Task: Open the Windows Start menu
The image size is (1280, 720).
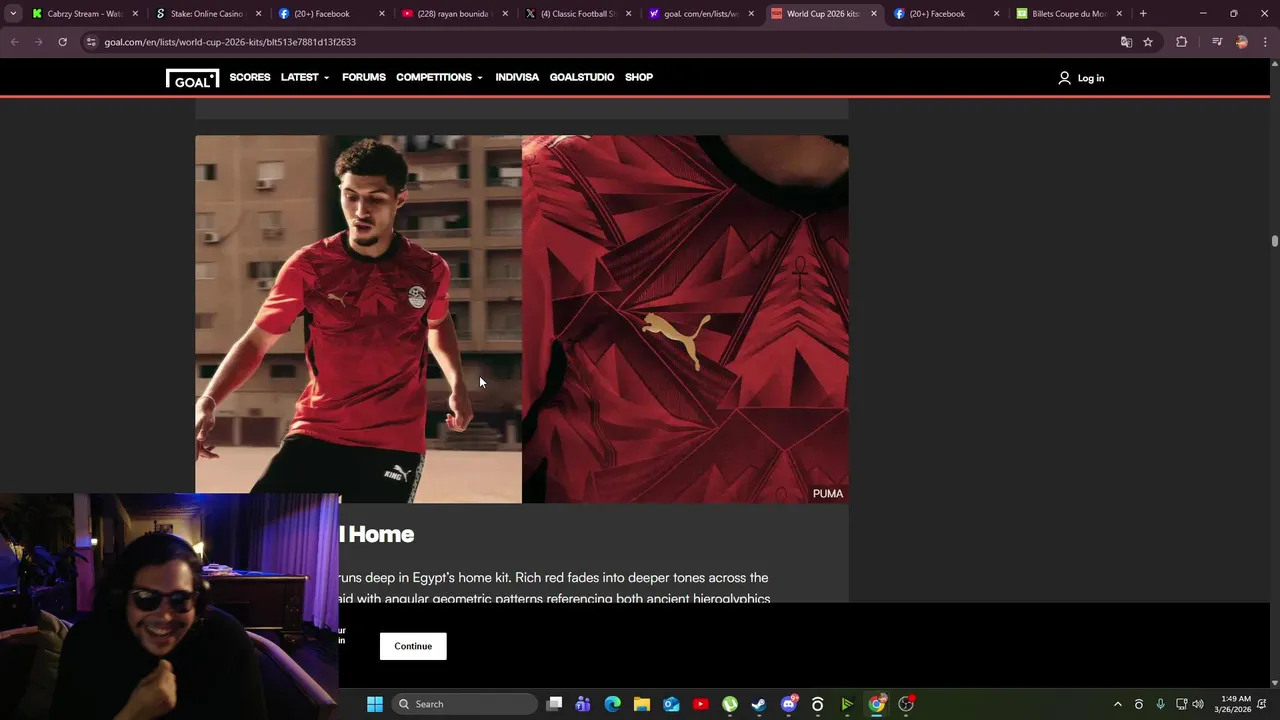Action: click(x=375, y=704)
